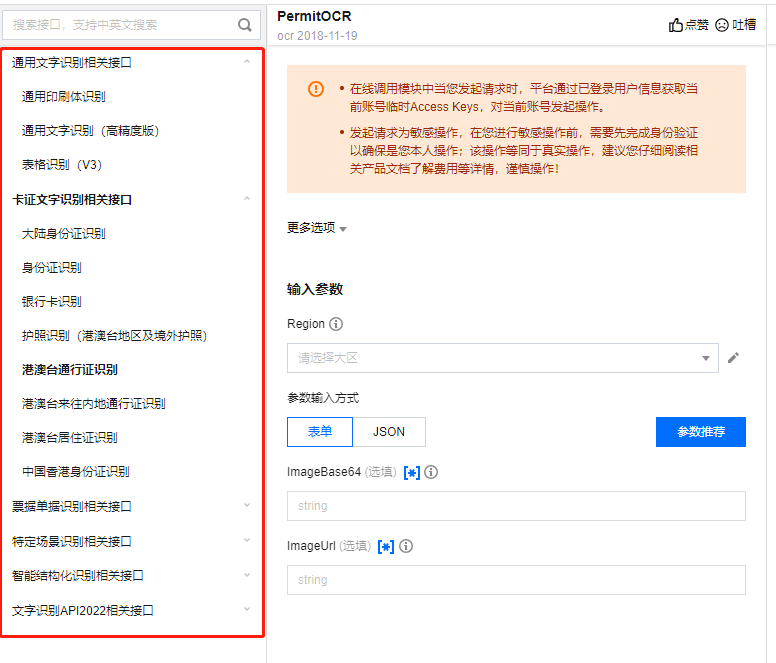The height and width of the screenshot is (663, 776).
Task: Click the ImageBase64 string input field
Action: [516, 506]
